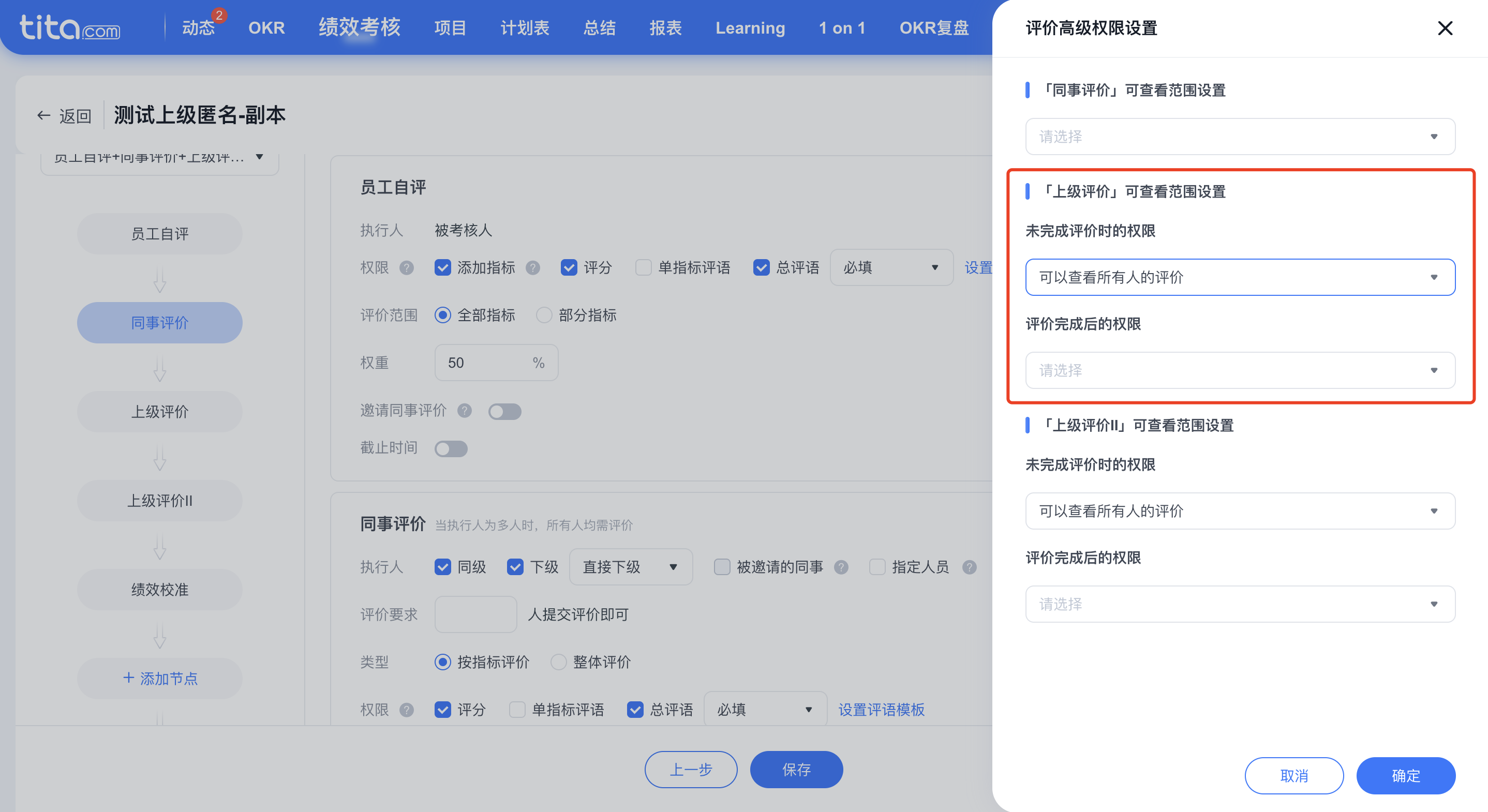1488x812 pixels.
Task: Toggle 下级 checkbox
Action: click(515, 567)
